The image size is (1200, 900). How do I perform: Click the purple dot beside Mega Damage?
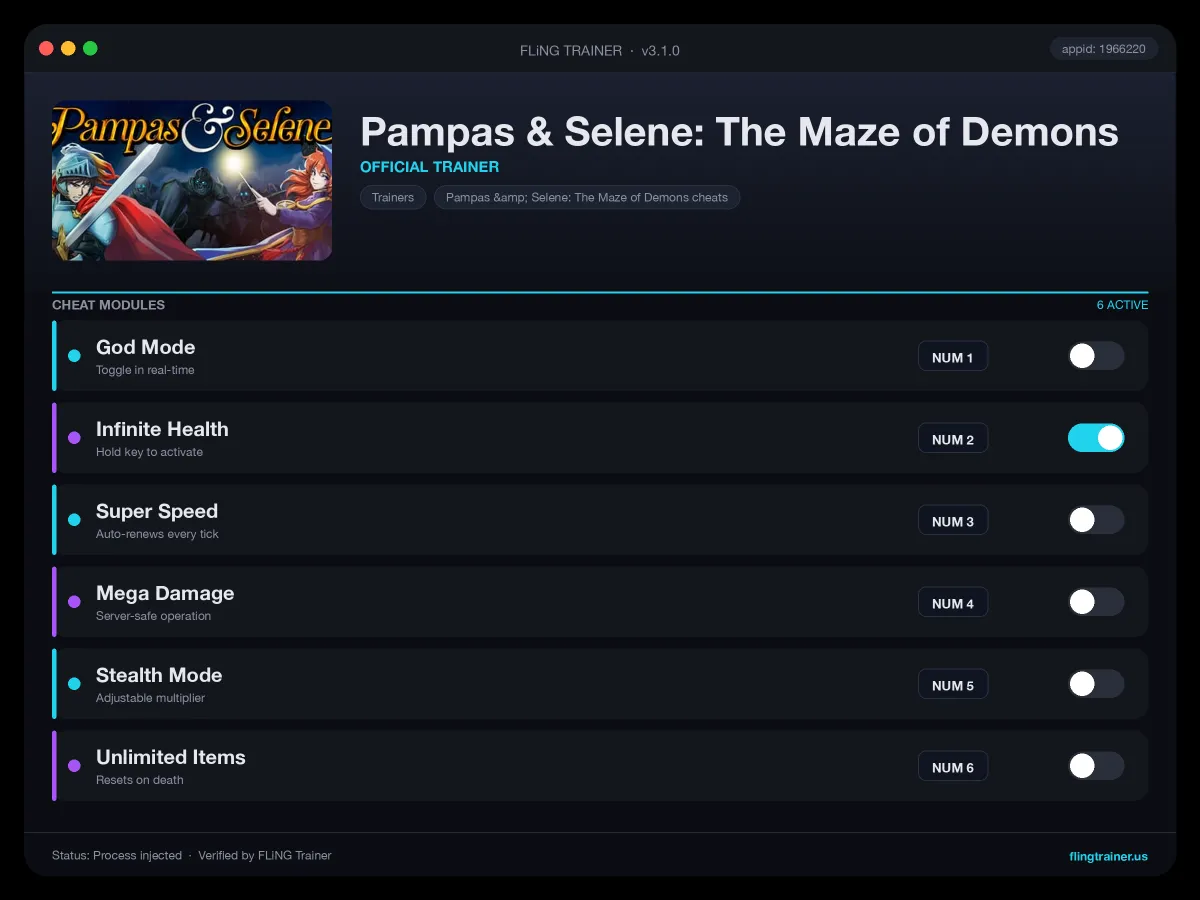pos(74,602)
